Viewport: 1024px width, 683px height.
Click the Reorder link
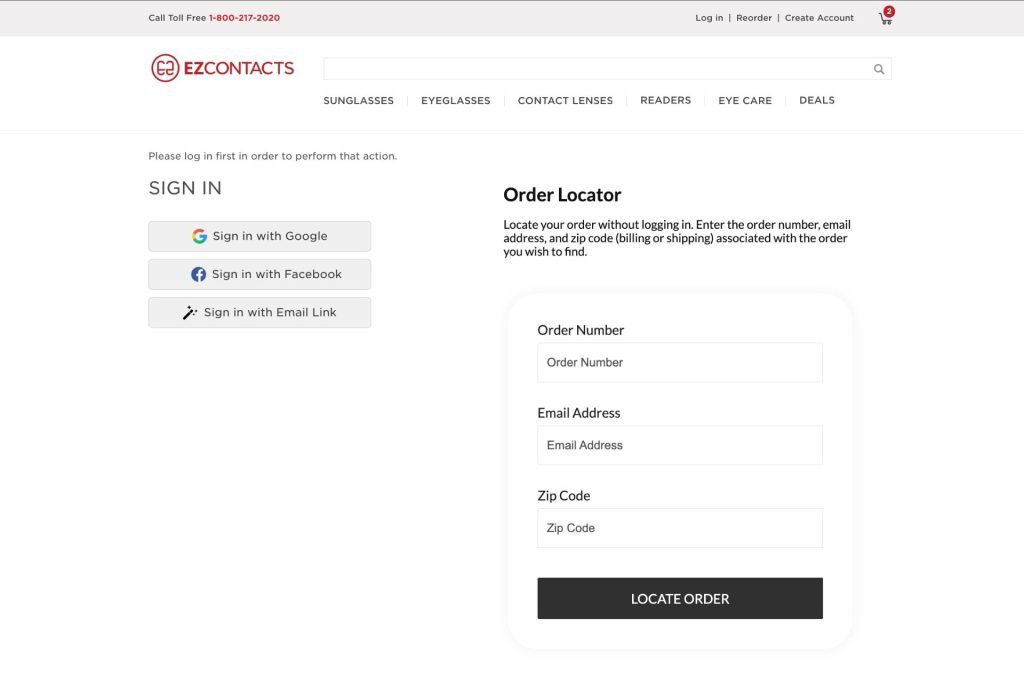click(x=754, y=17)
